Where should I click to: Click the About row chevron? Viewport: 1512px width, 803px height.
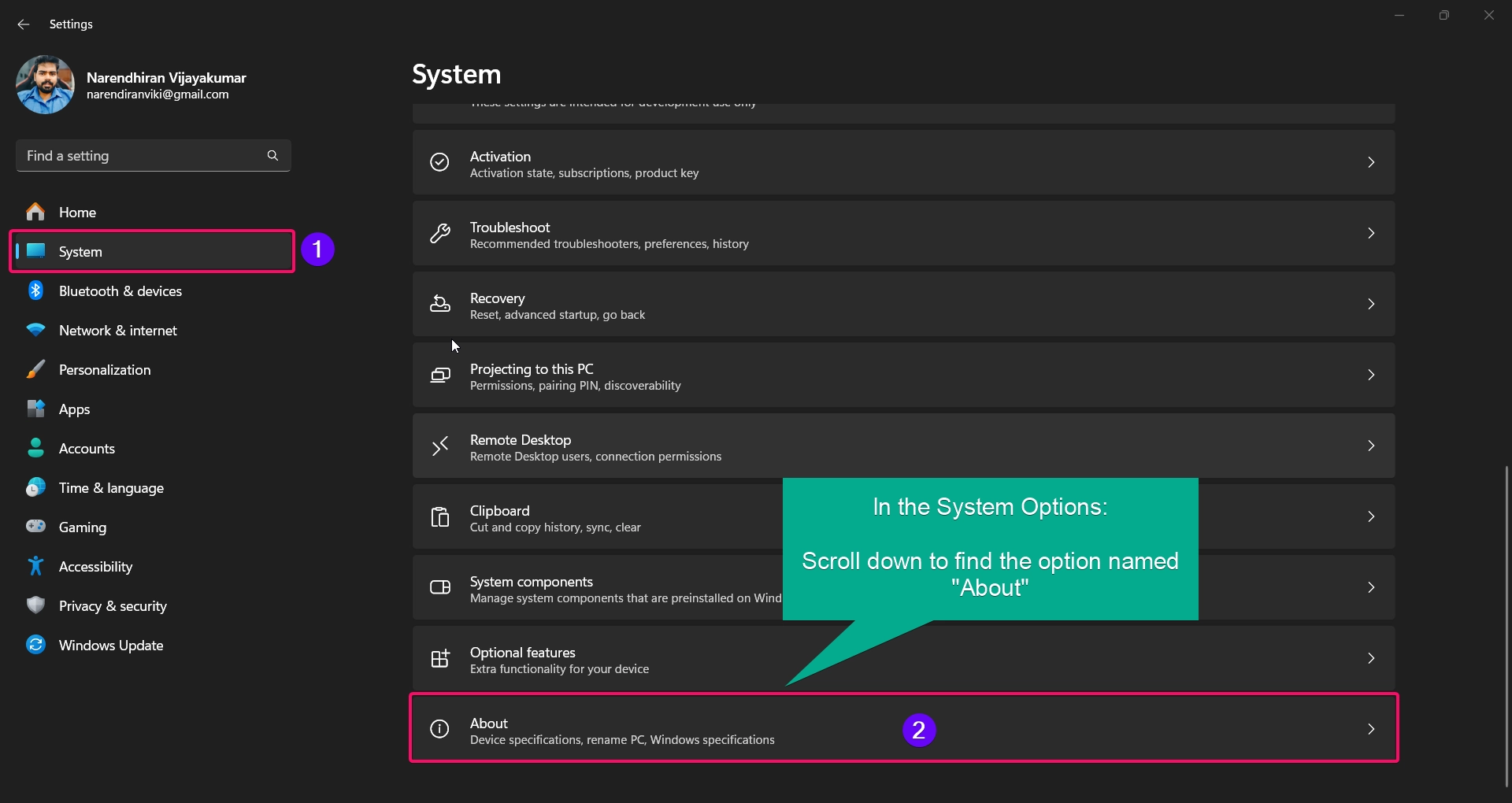pyautogui.click(x=1371, y=729)
